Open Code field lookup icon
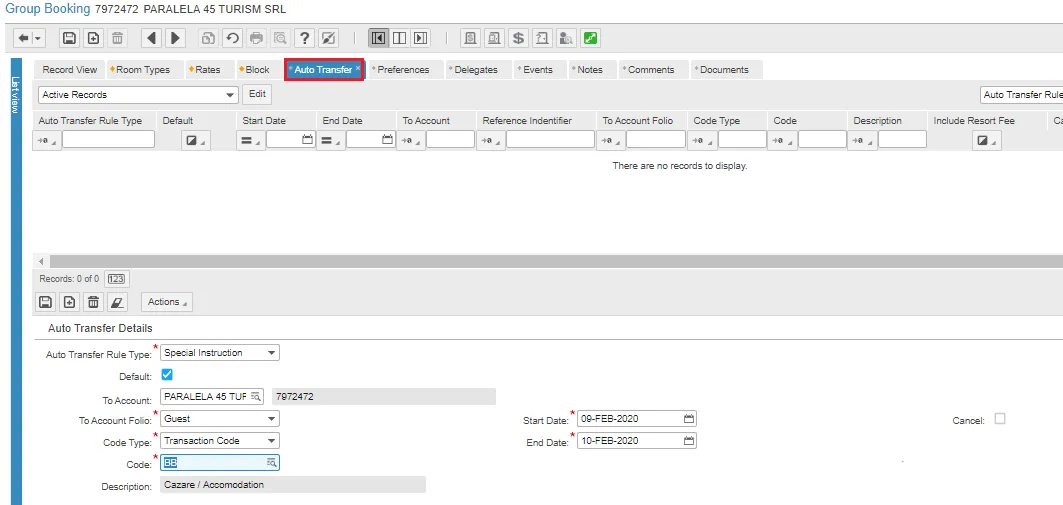Image resolution: width=1063 pixels, height=505 pixels. pyautogui.click(x=271, y=463)
